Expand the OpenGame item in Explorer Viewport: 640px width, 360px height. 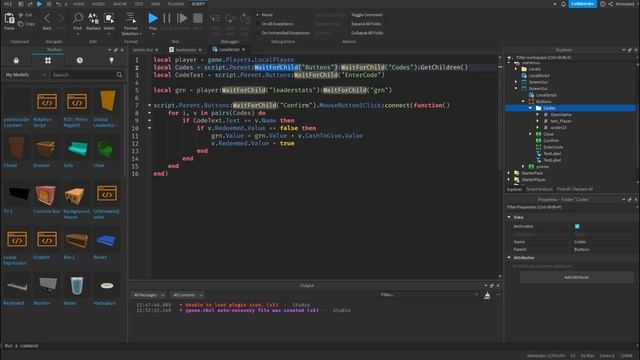[x=538, y=115]
